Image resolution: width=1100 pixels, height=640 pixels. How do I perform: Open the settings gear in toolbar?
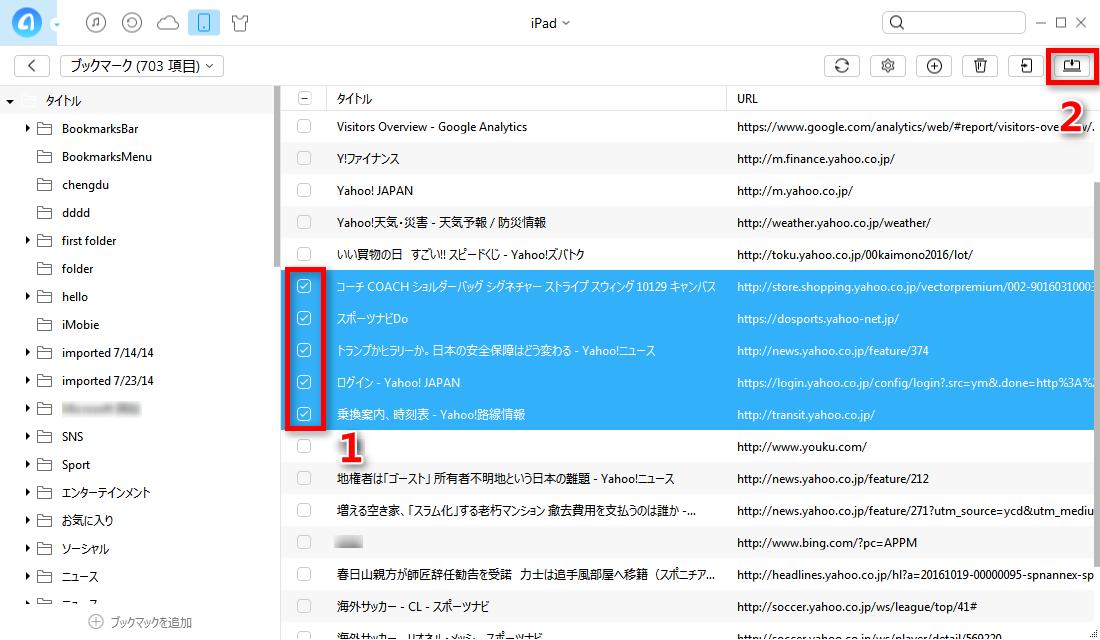(x=888, y=66)
